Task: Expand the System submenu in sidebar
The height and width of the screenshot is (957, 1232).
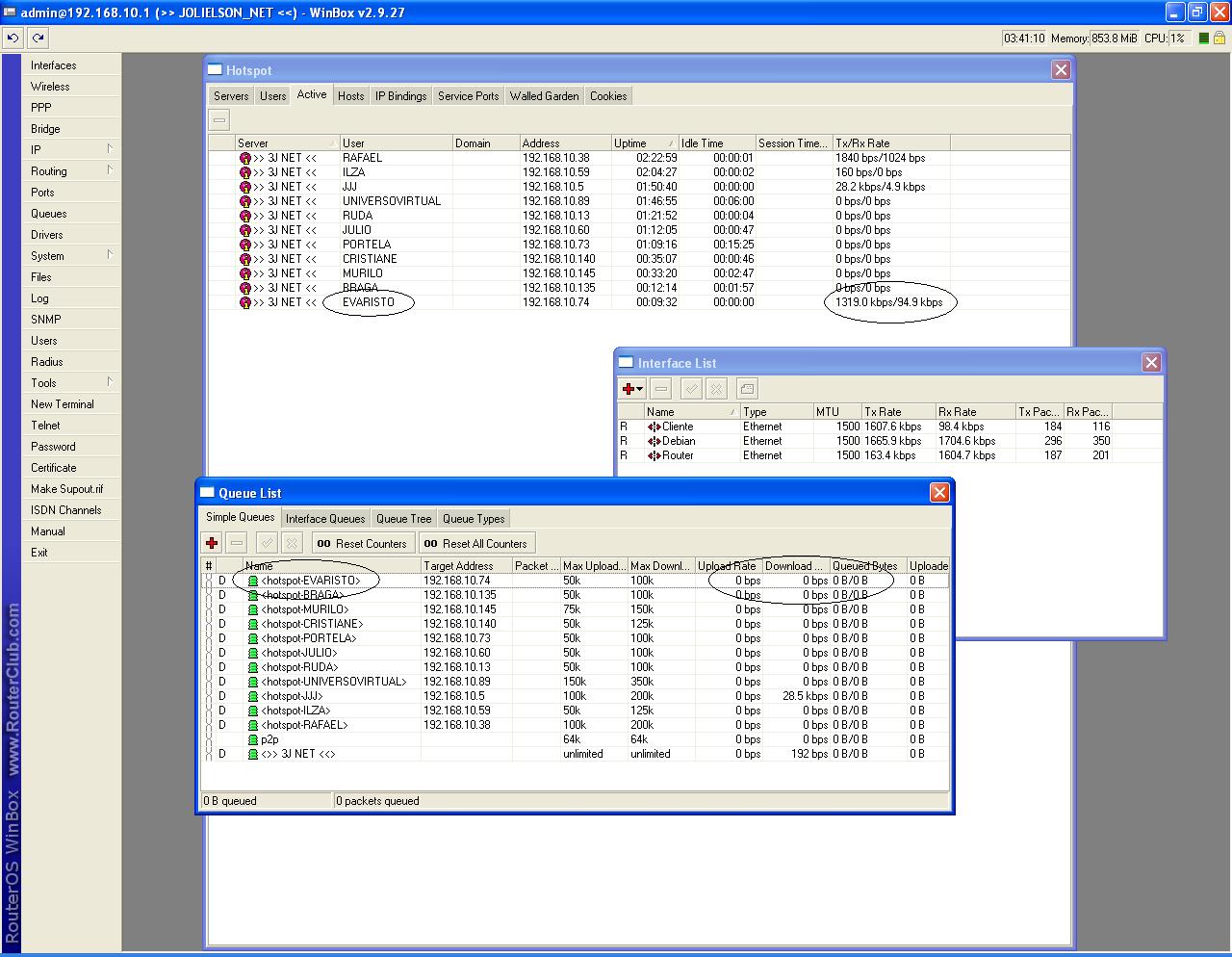Action: click(x=110, y=255)
